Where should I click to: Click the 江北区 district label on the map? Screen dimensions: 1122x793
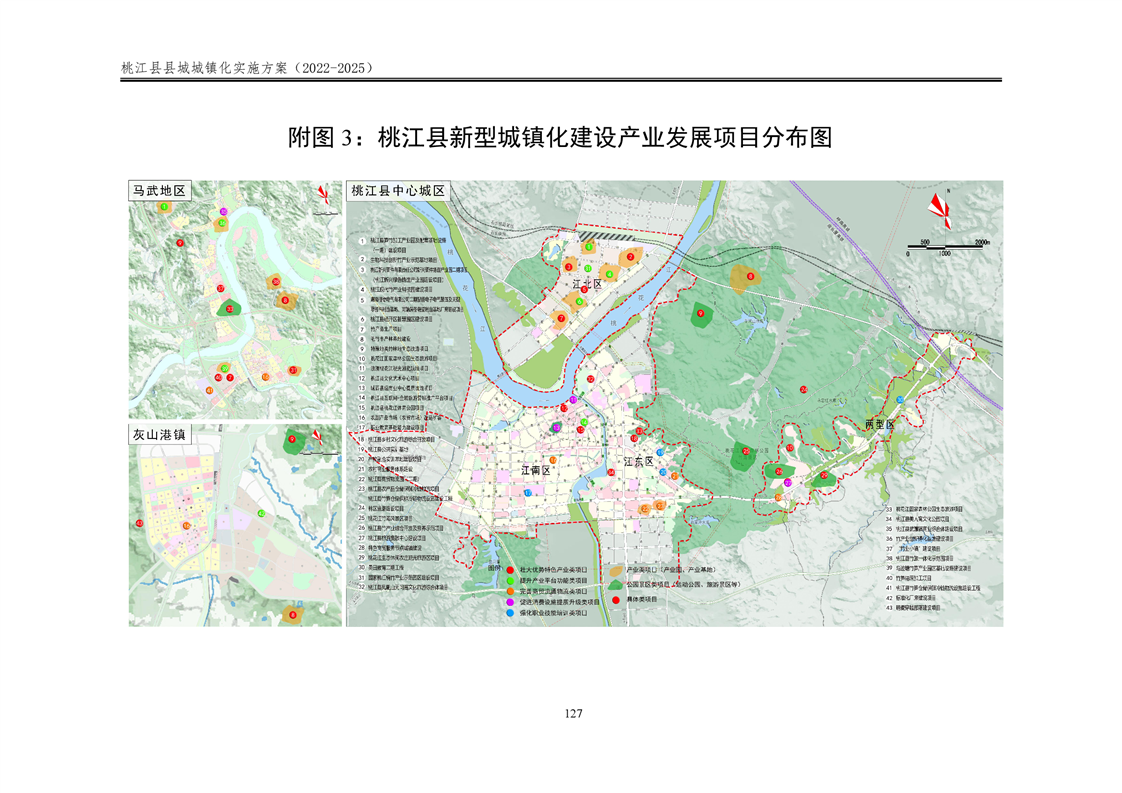click(x=587, y=285)
